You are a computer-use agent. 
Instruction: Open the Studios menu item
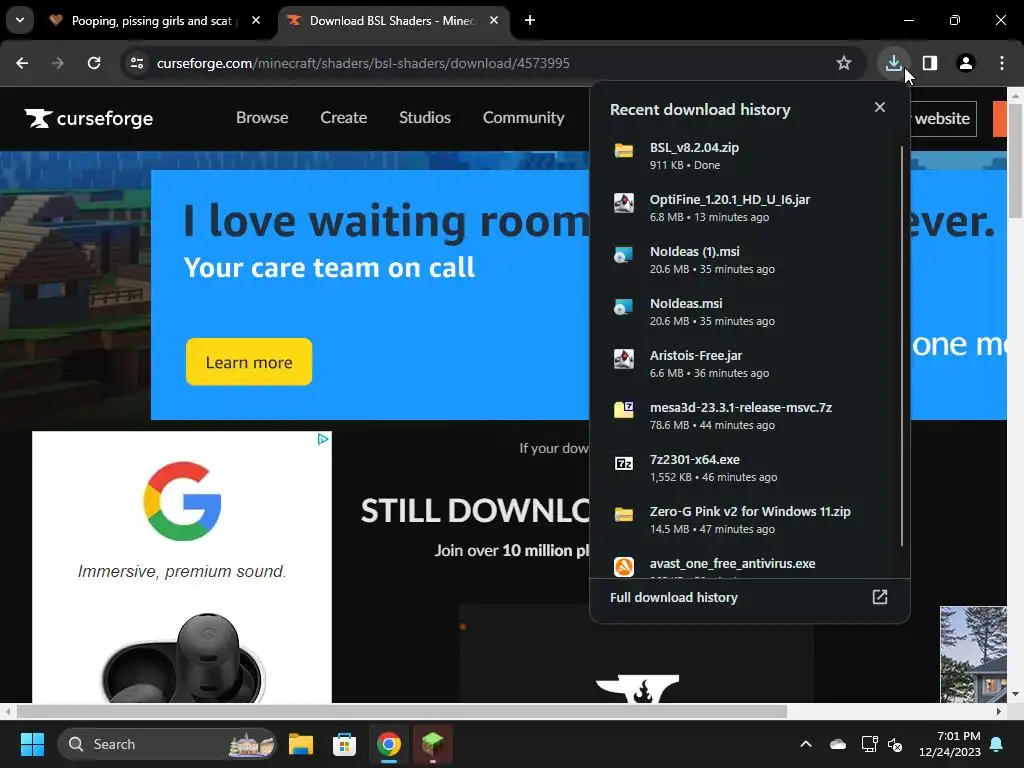(x=424, y=118)
